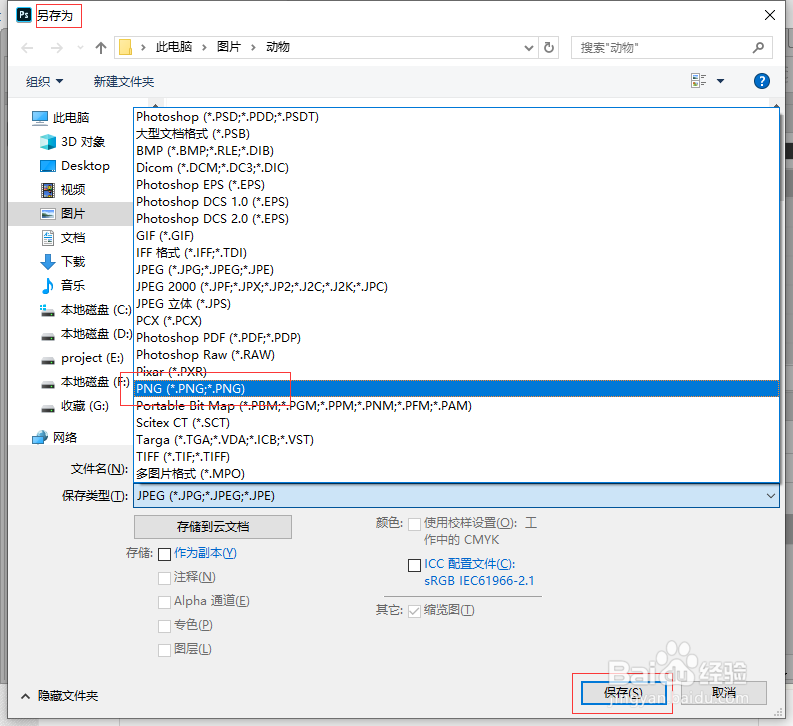The image size is (793, 726).
Task: Choose PNG format option
Action: (x=456, y=389)
